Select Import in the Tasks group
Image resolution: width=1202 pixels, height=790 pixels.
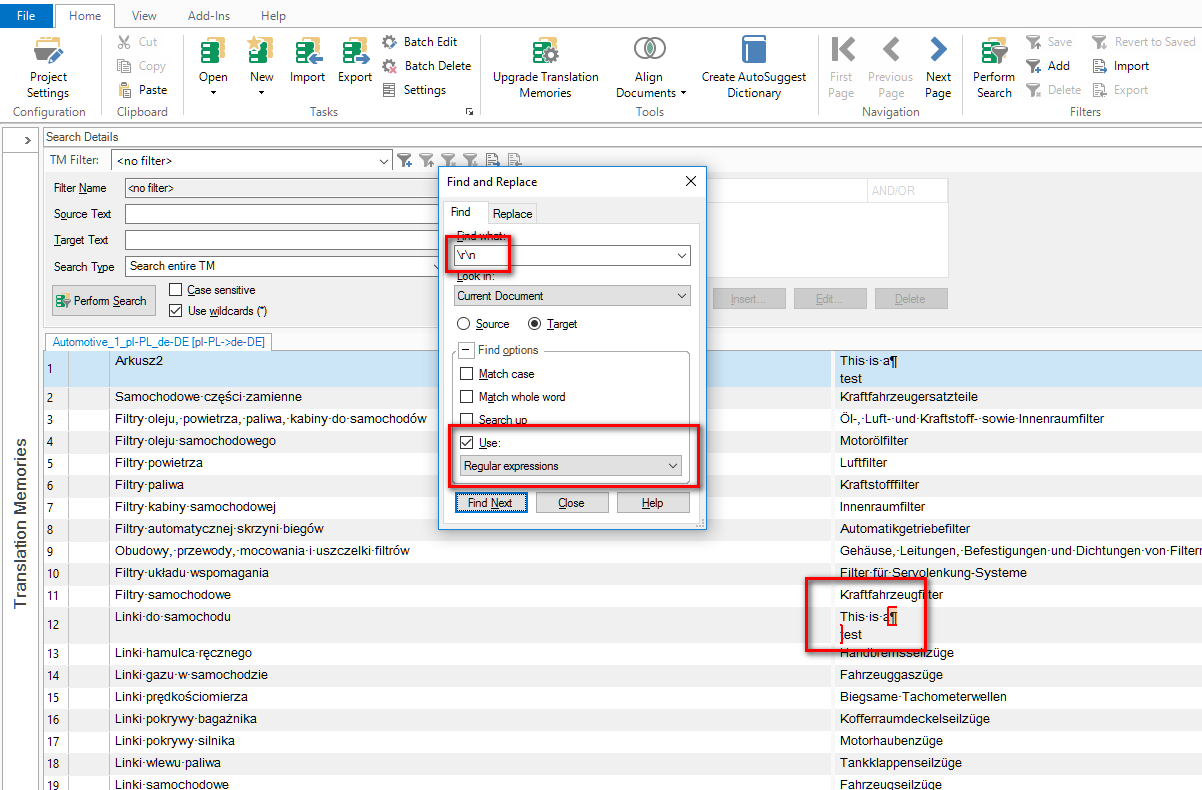point(307,61)
